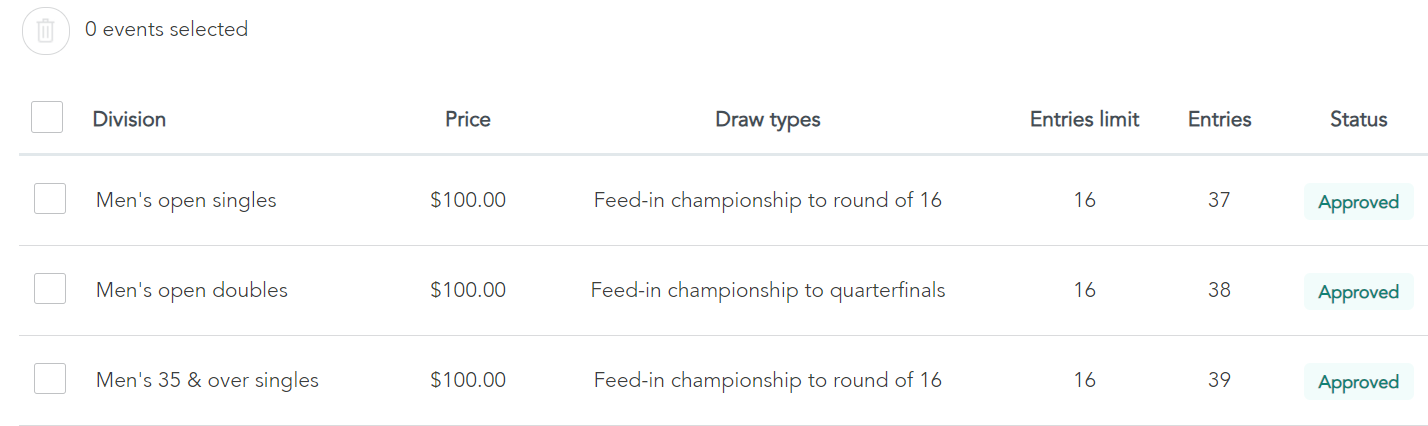Click the trash delete icon
The image size is (1428, 426).
tap(46, 31)
